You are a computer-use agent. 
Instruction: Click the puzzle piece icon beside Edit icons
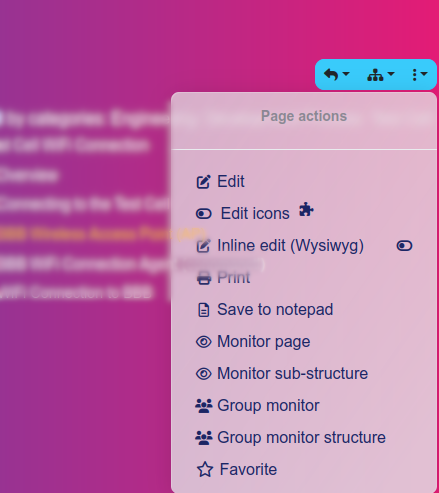click(306, 209)
